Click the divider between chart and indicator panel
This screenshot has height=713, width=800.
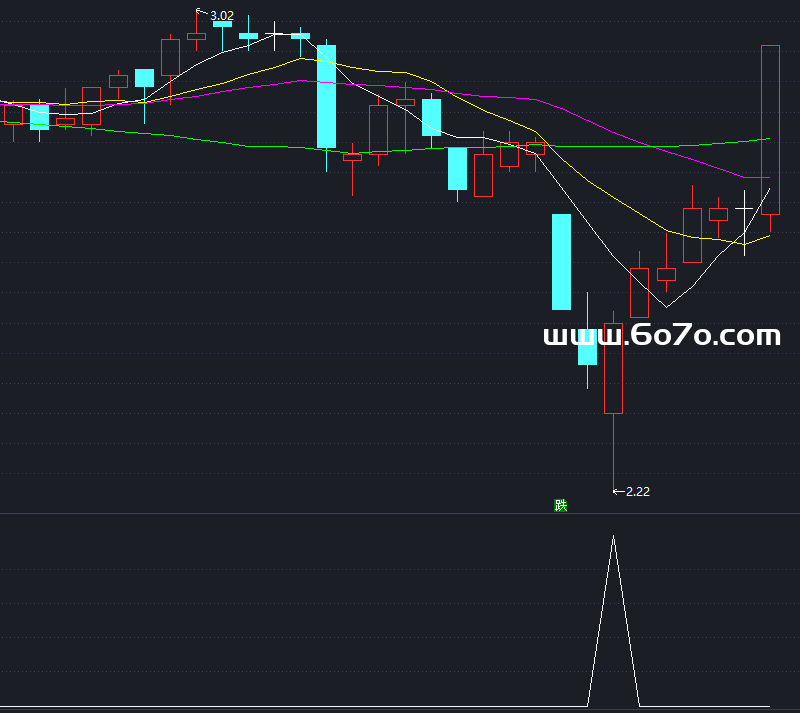pos(400,514)
